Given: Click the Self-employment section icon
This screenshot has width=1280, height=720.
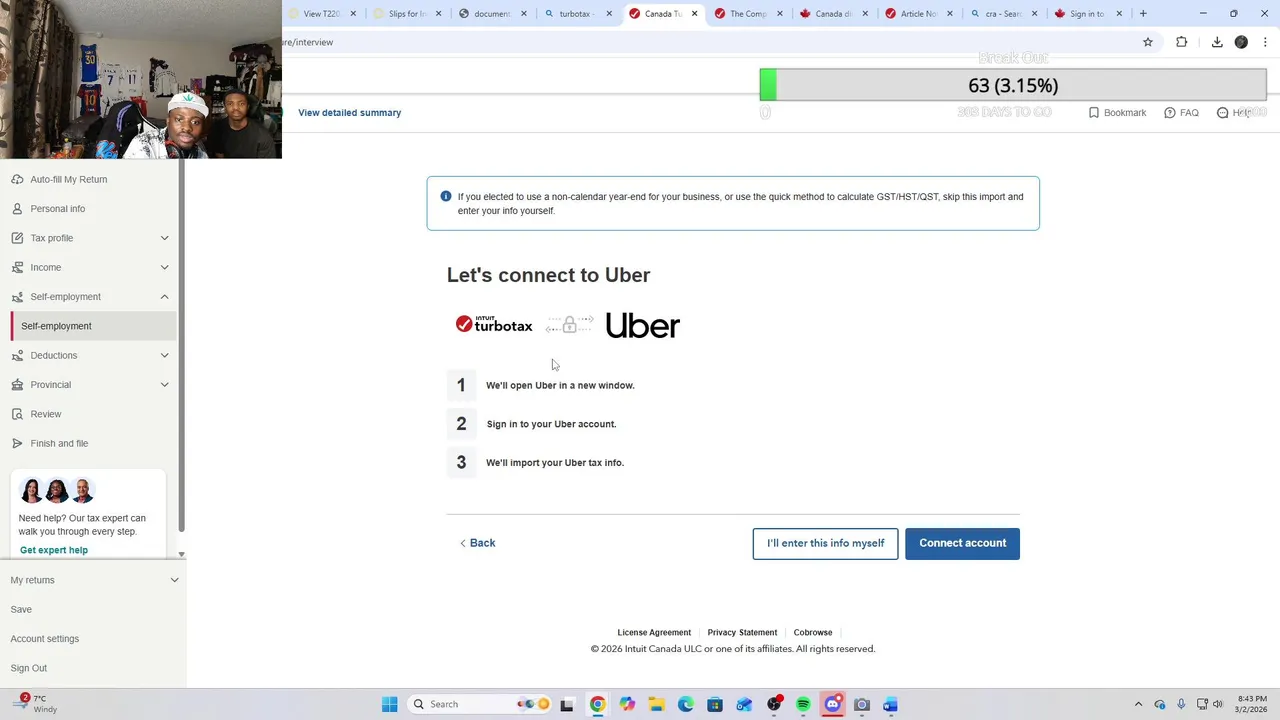Looking at the screenshot, I should [x=17, y=297].
